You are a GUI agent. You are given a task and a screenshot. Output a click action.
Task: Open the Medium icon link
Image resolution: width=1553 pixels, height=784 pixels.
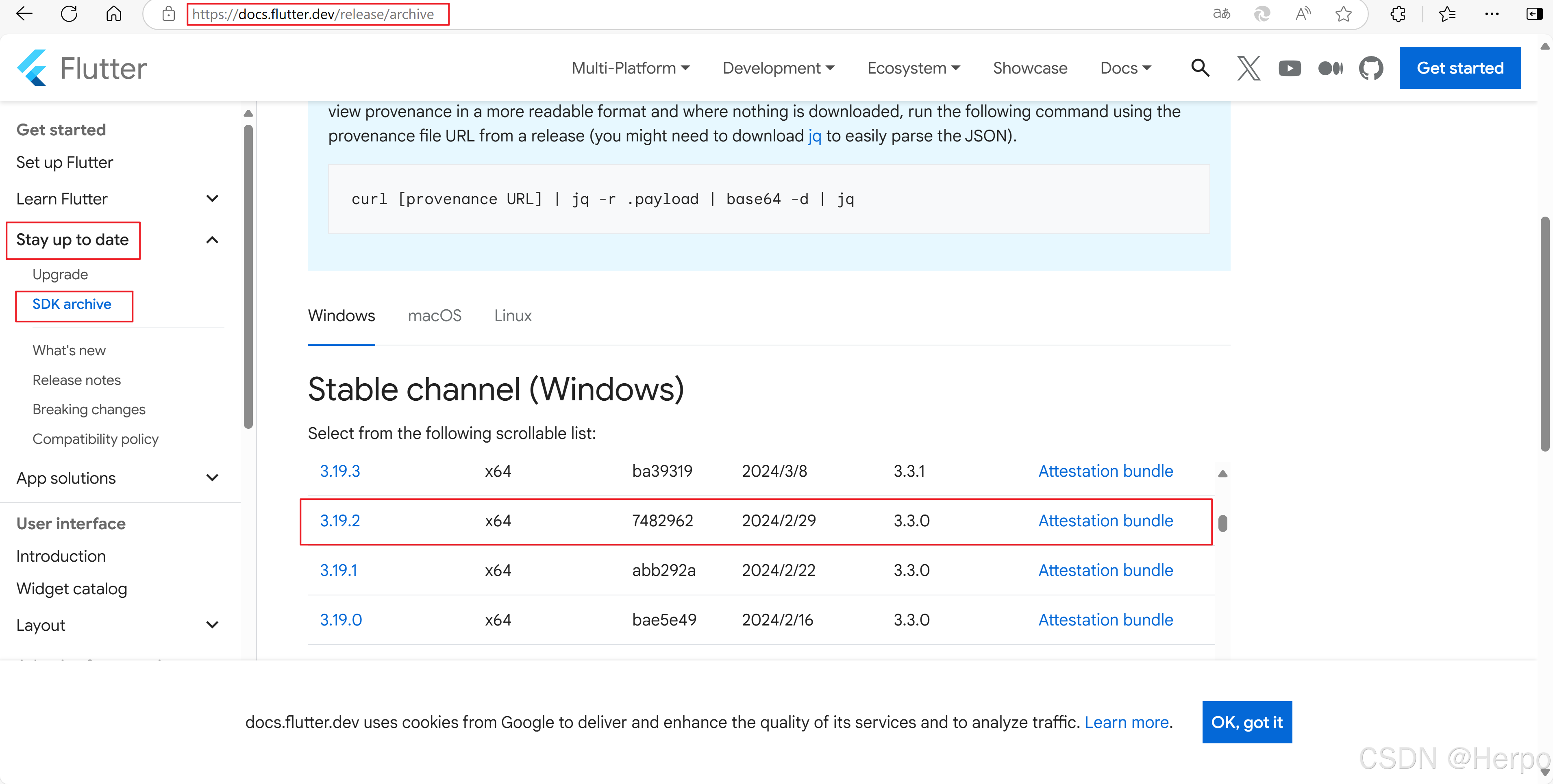pos(1330,68)
